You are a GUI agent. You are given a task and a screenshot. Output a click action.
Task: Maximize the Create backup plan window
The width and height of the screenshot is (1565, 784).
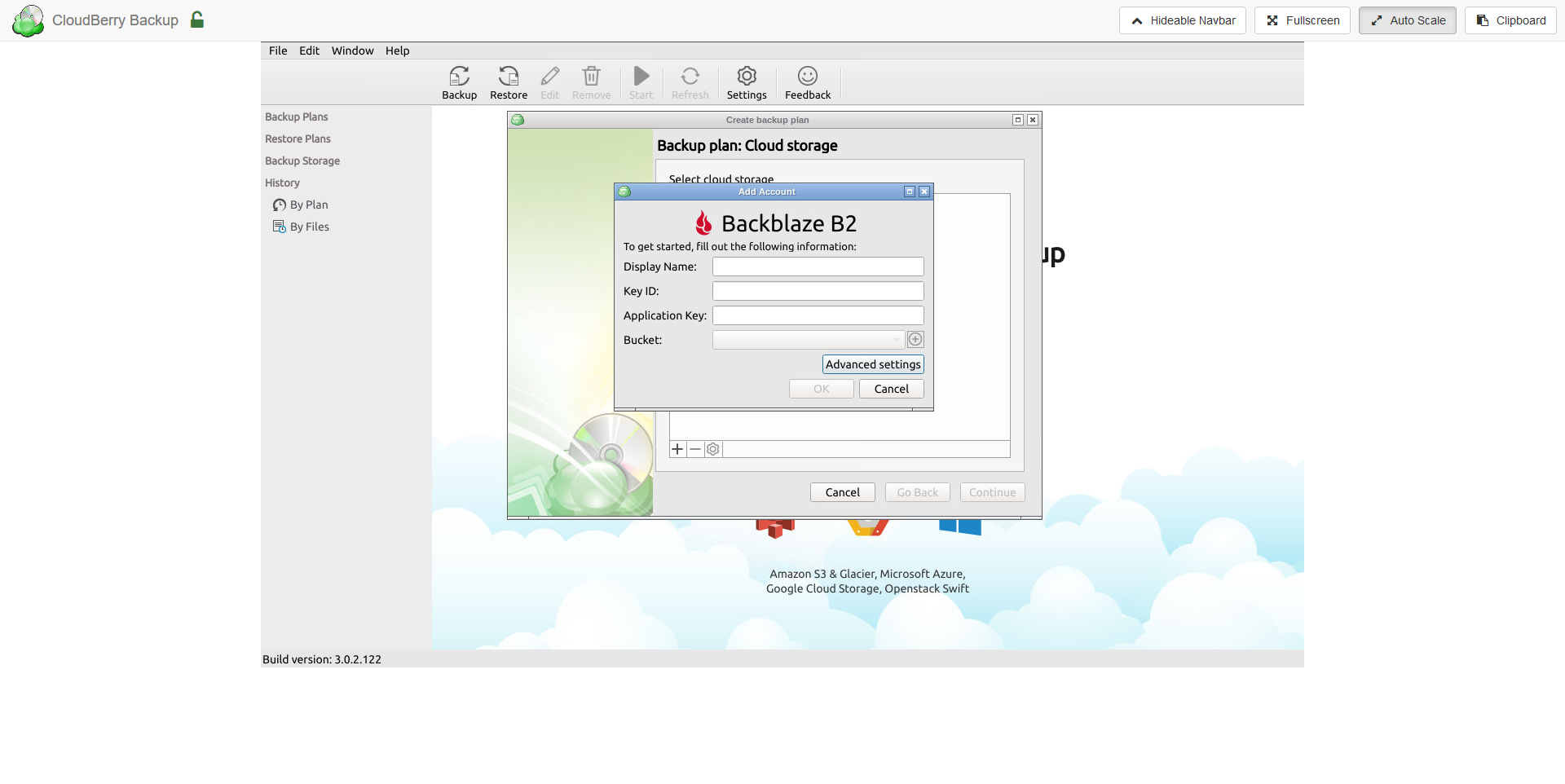(1018, 120)
